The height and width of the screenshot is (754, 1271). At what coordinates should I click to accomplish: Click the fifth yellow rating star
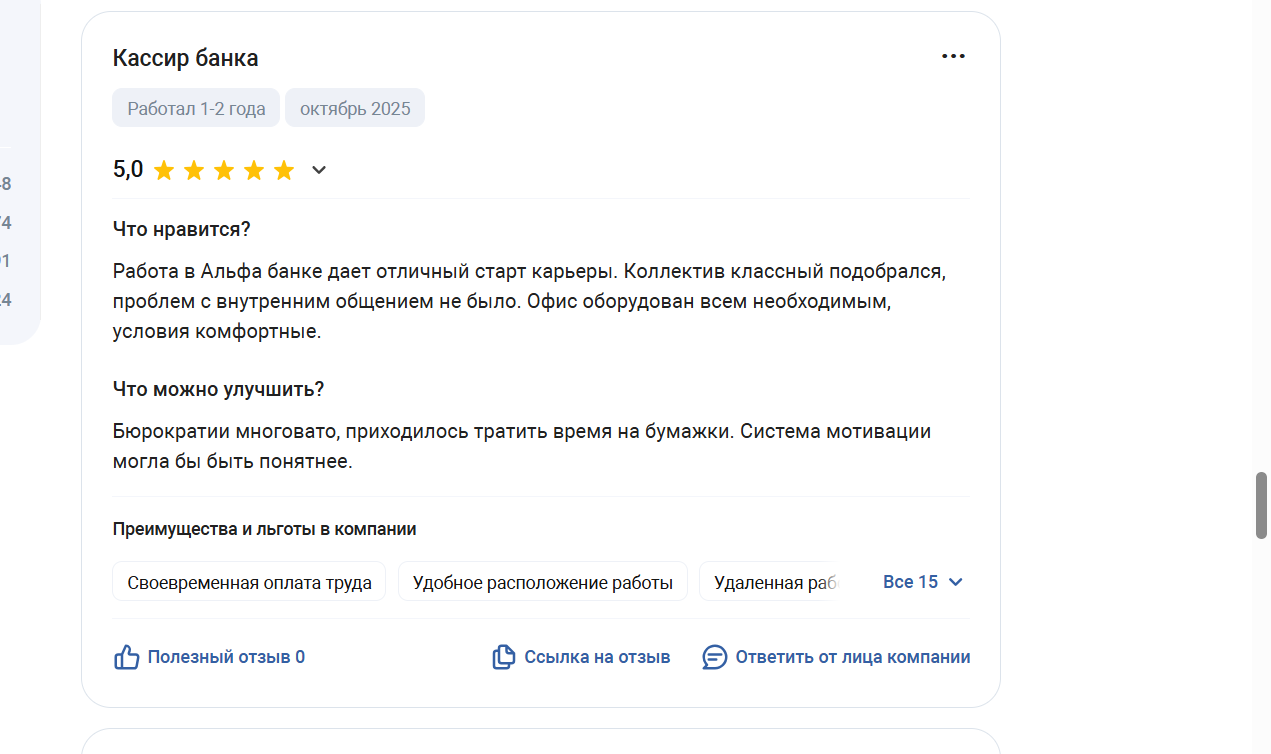coord(284,171)
